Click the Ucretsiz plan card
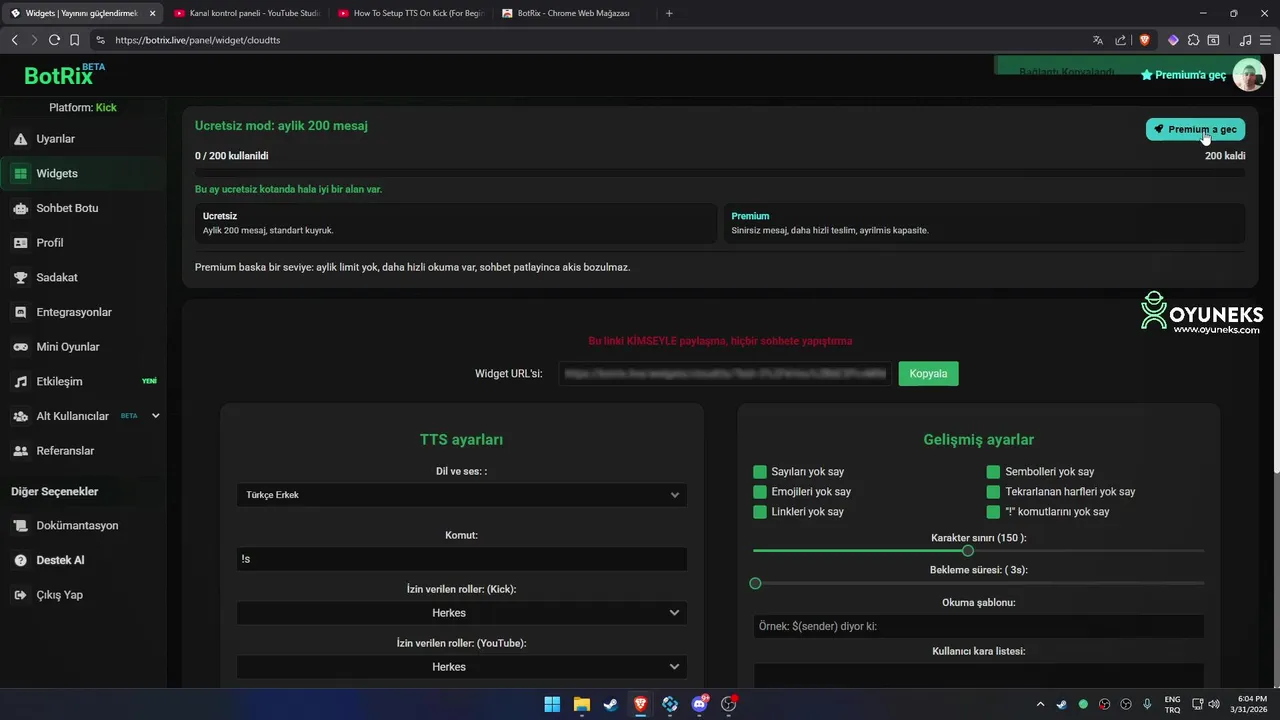This screenshot has width=1280, height=720. (x=456, y=223)
